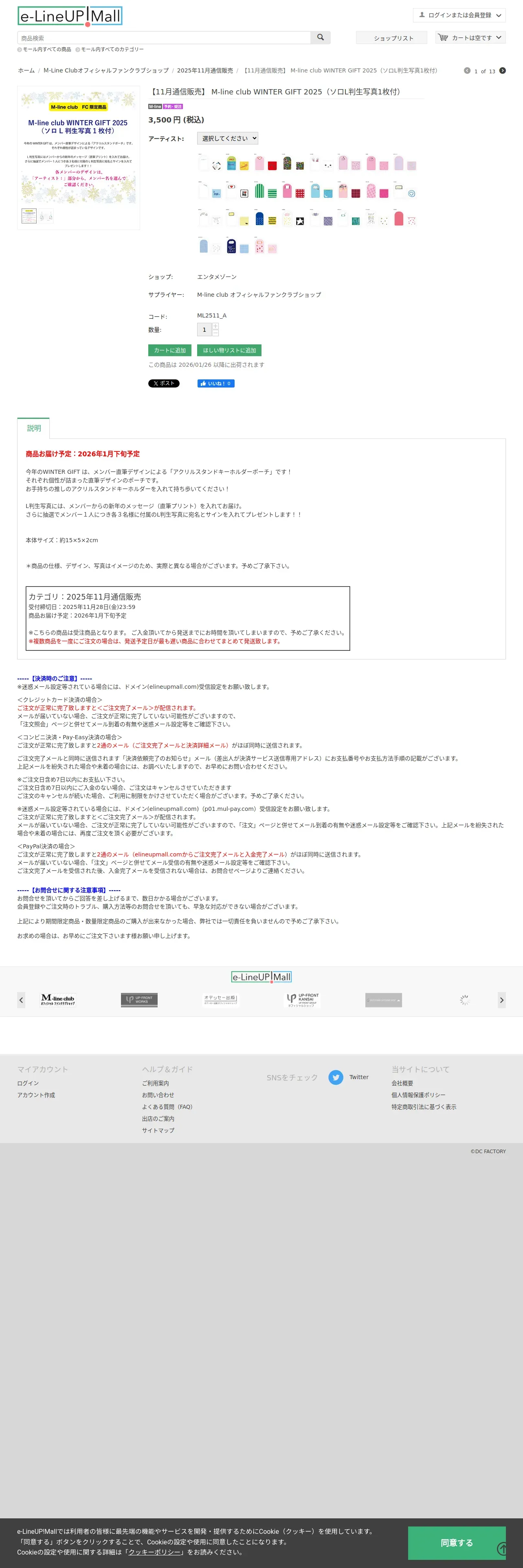
Task: Open the login or member registration dropdown
Action: click(x=459, y=15)
